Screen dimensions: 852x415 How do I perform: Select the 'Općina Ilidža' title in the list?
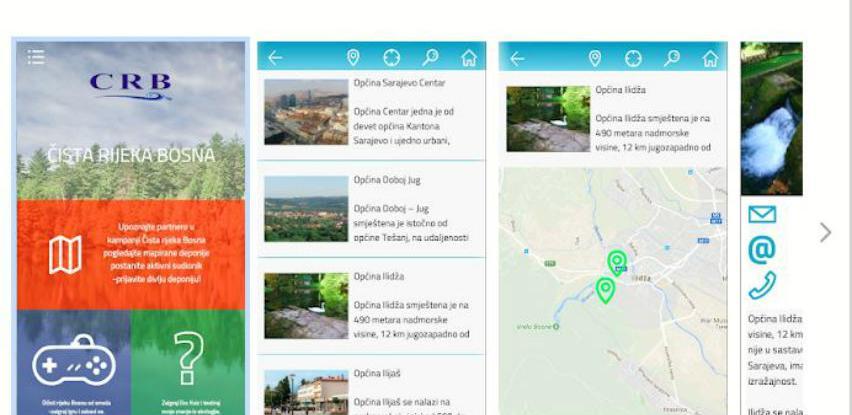[379, 276]
